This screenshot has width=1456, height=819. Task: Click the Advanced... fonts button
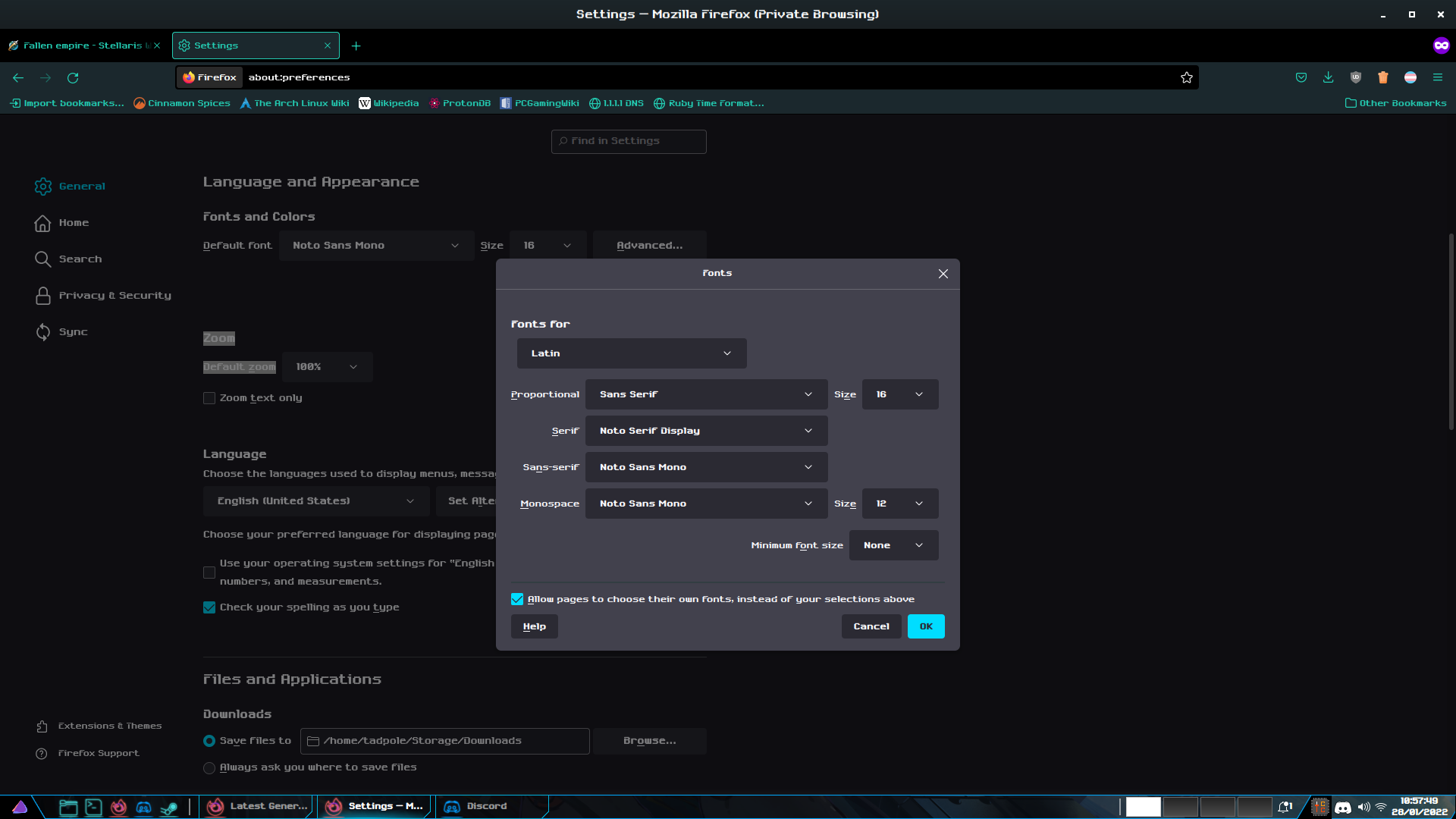pyautogui.click(x=650, y=246)
